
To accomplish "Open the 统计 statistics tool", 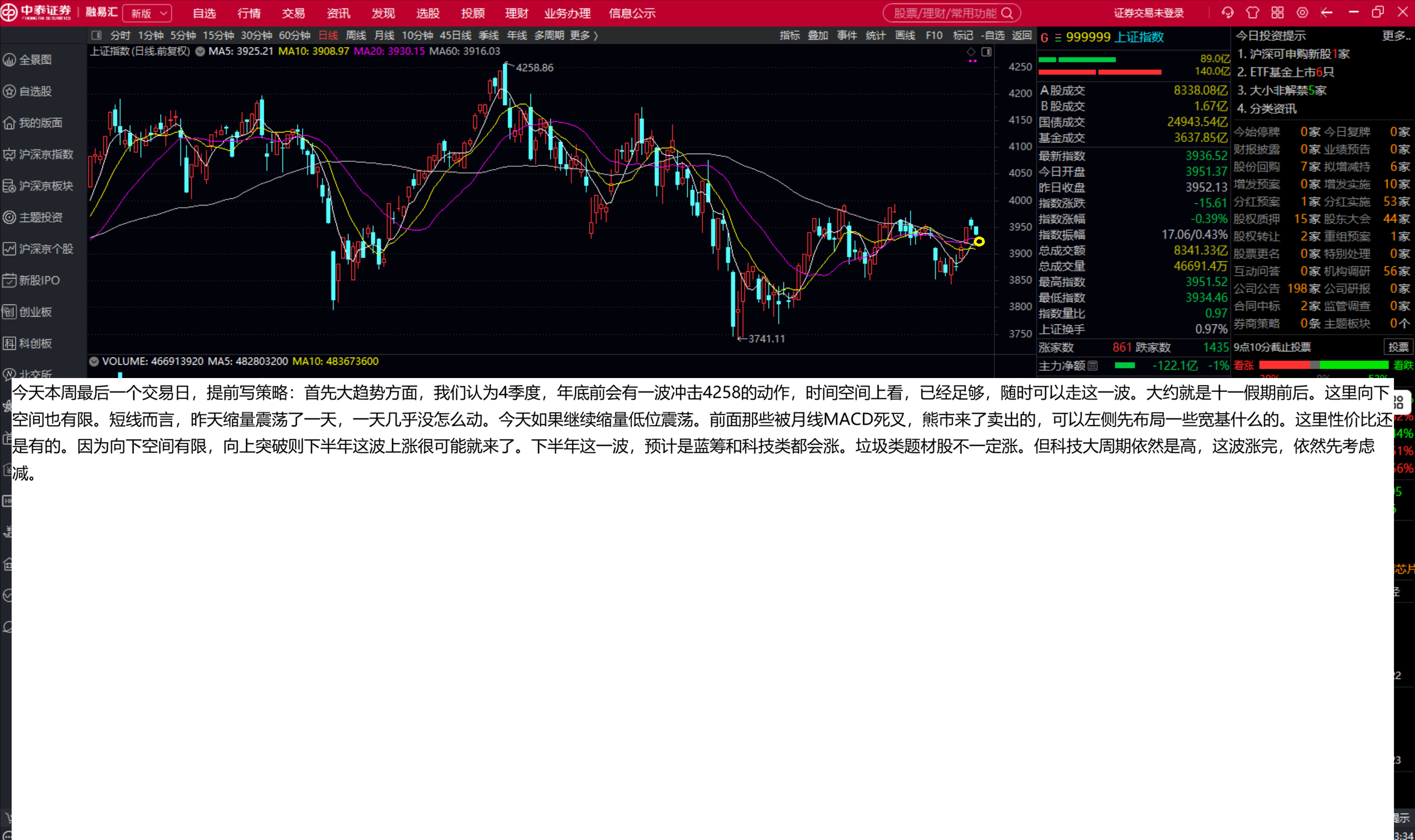I will coord(875,36).
